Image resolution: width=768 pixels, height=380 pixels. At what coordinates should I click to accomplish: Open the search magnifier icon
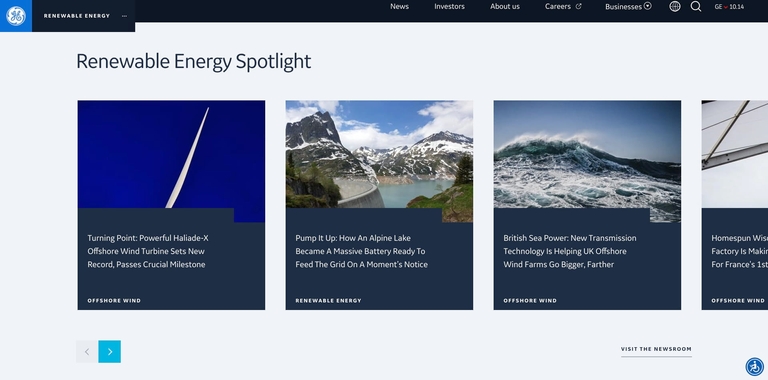click(696, 6)
